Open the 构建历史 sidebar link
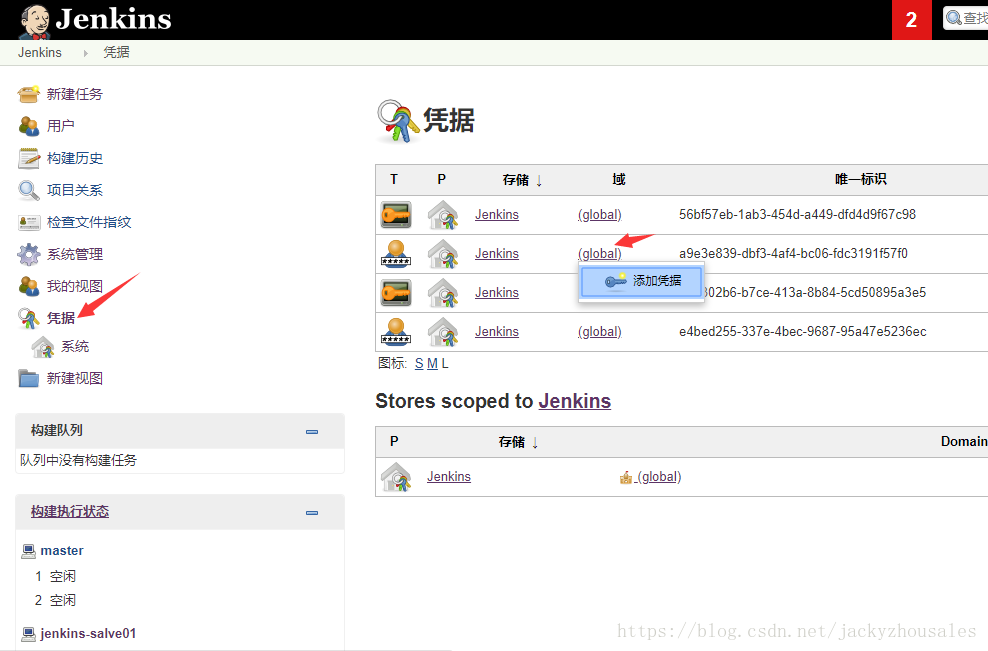Screen dimensions: 988x651 (74, 158)
